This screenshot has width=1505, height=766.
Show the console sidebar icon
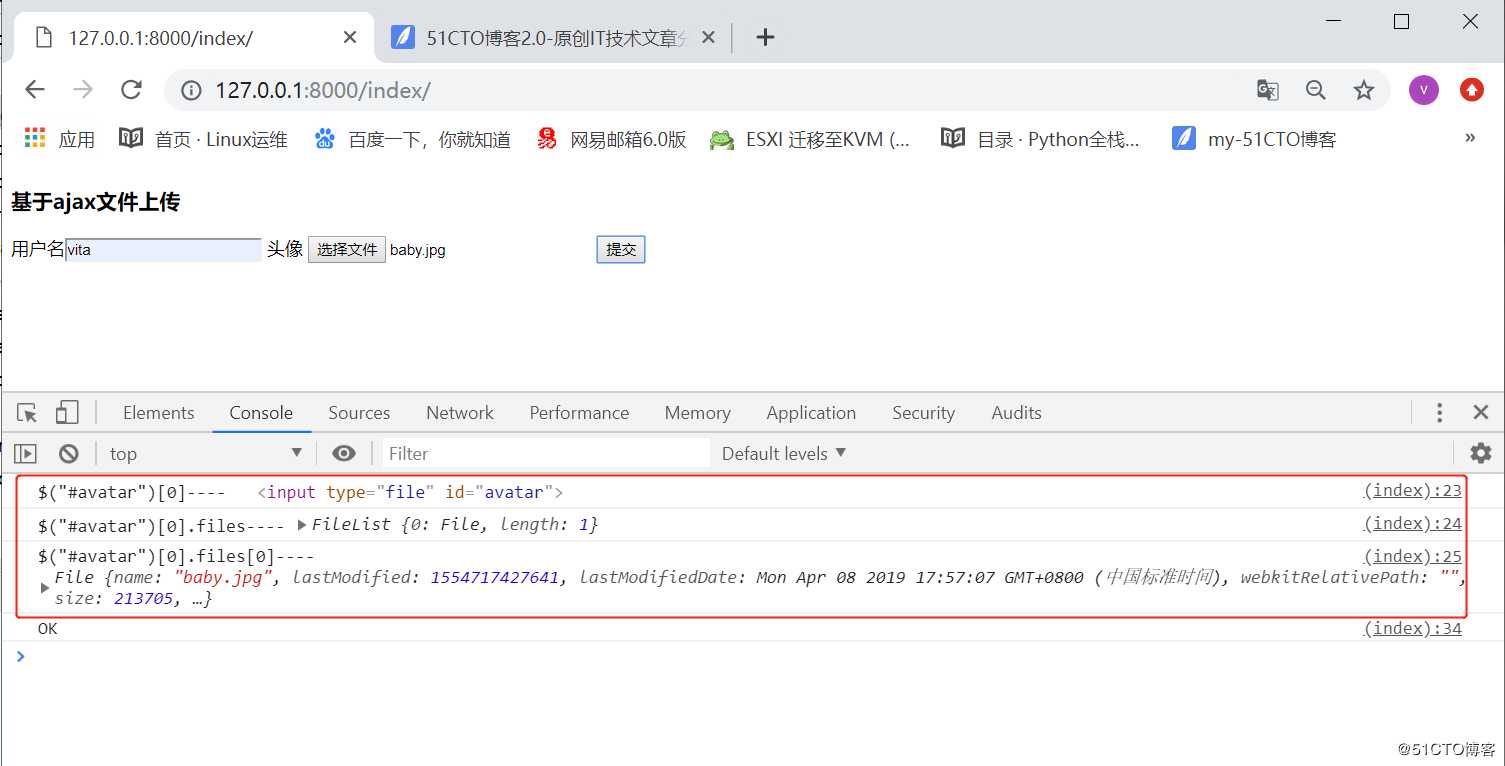(25, 454)
